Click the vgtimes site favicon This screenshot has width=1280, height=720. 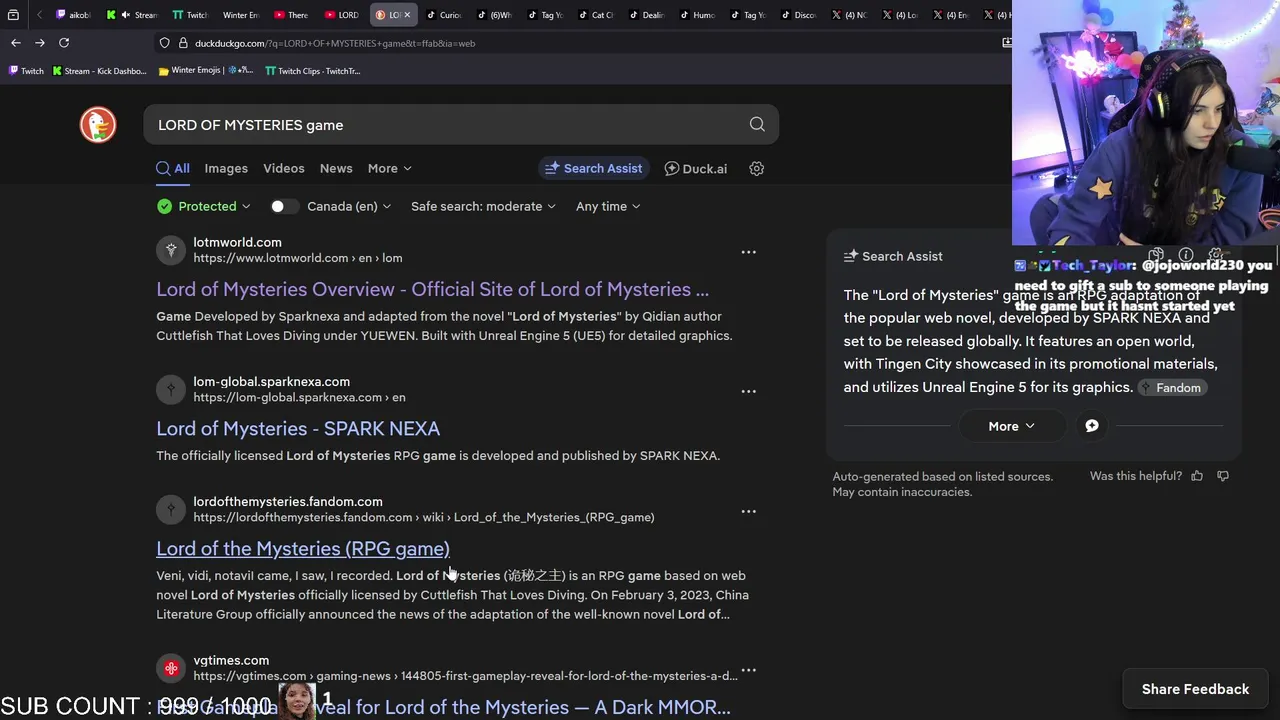[x=171, y=668]
